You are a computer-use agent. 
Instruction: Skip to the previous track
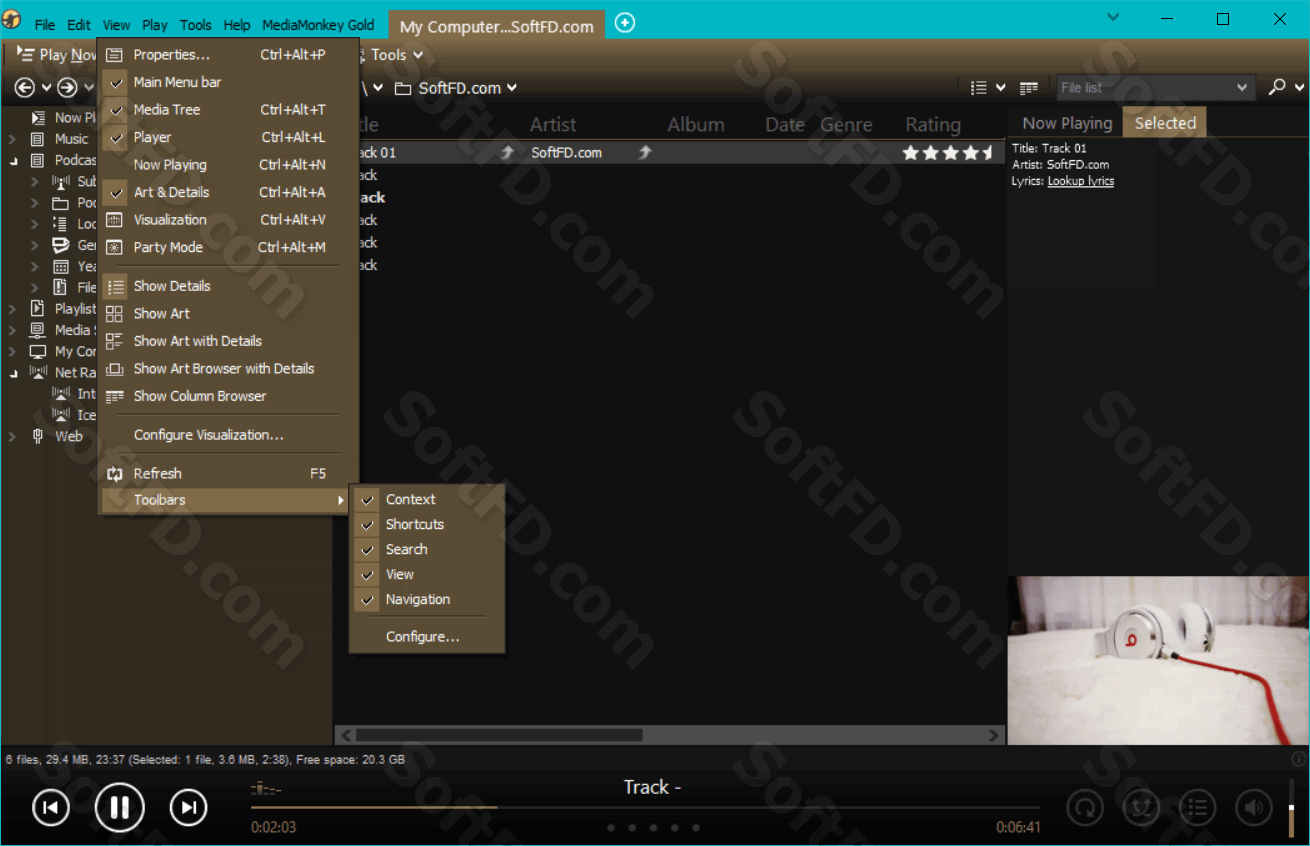click(x=51, y=807)
